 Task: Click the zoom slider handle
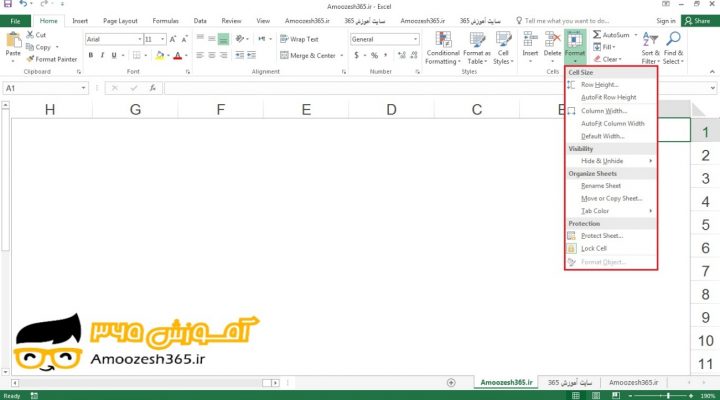(668, 395)
